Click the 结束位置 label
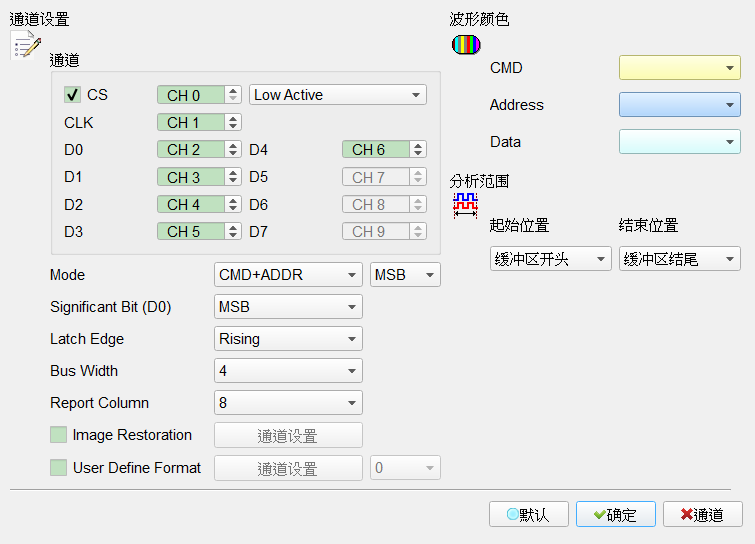This screenshot has width=755, height=544. [x=648, y=225]
